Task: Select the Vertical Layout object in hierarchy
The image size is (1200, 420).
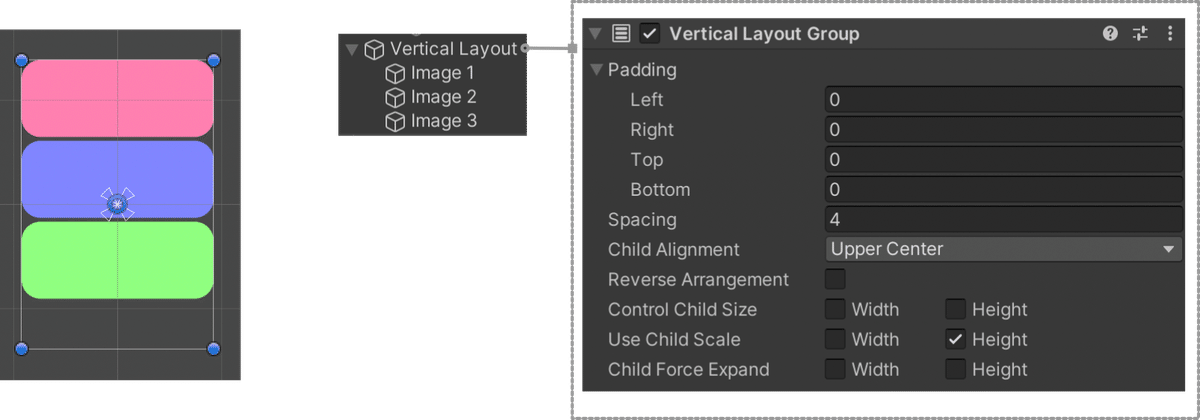Action: click(453, 49)
